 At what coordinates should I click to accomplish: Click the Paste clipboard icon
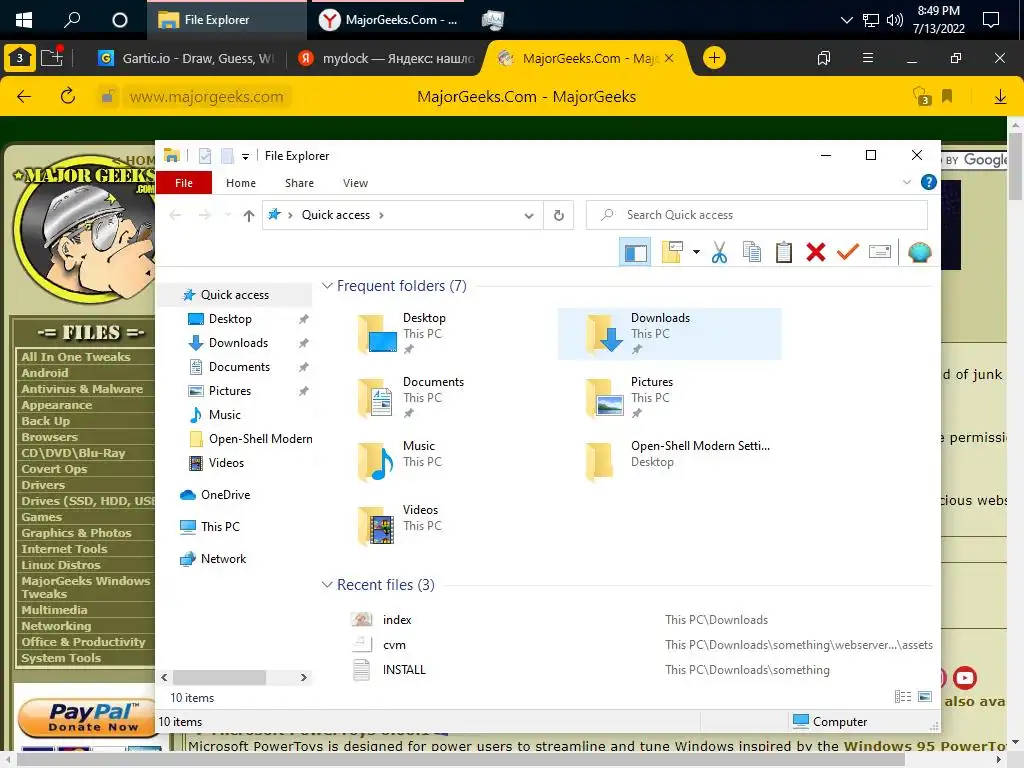[x=784, y=252]
